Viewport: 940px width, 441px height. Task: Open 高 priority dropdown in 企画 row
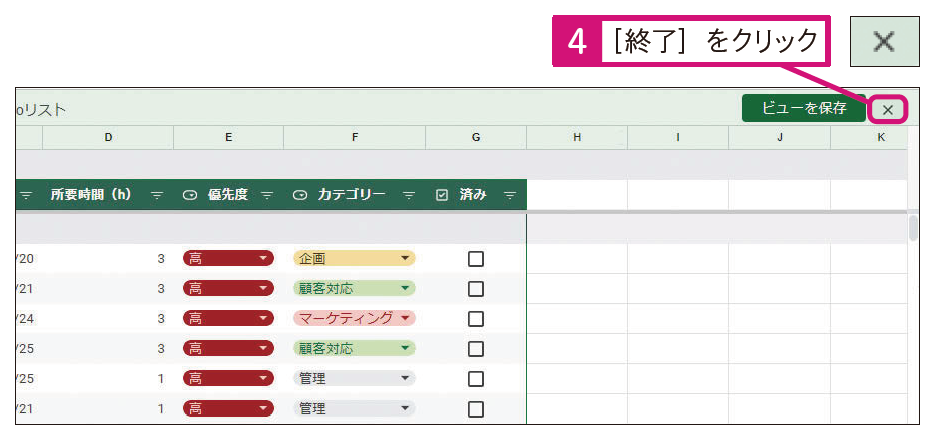228,259
